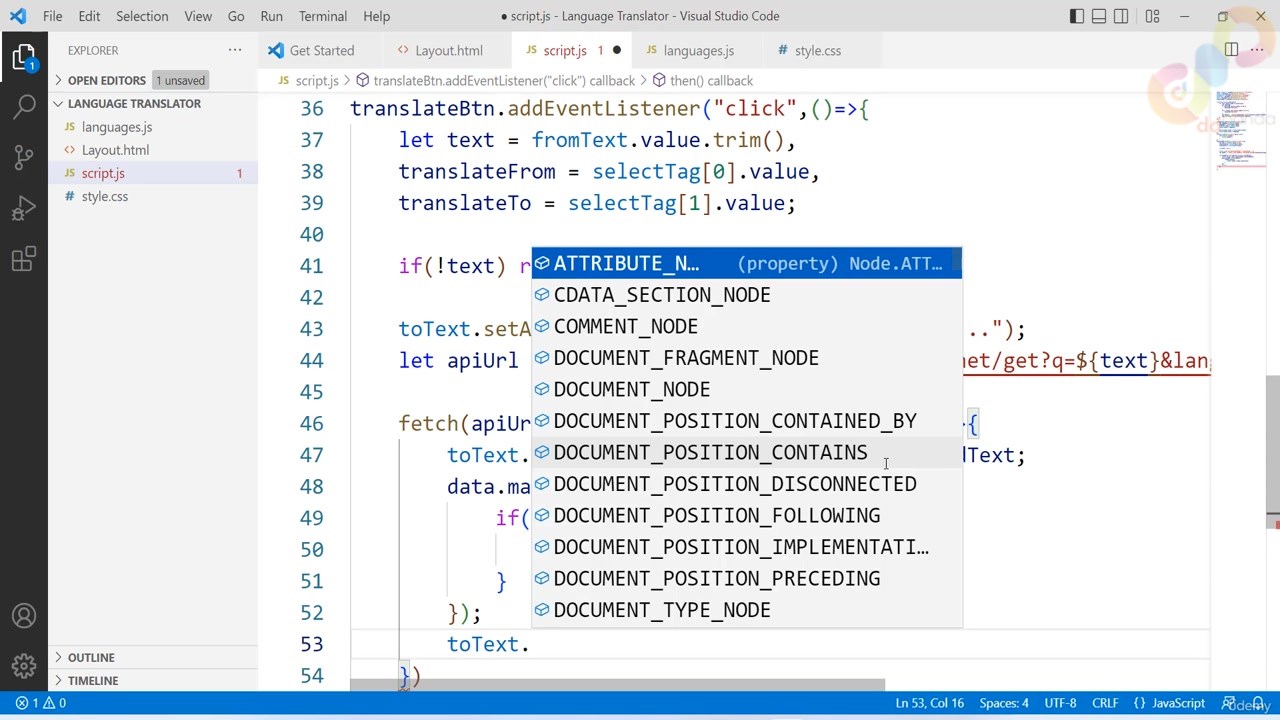Select COMMENT_NODE suggestion
The width and height of the screenshot is (1280, 720).
point(746,326)
